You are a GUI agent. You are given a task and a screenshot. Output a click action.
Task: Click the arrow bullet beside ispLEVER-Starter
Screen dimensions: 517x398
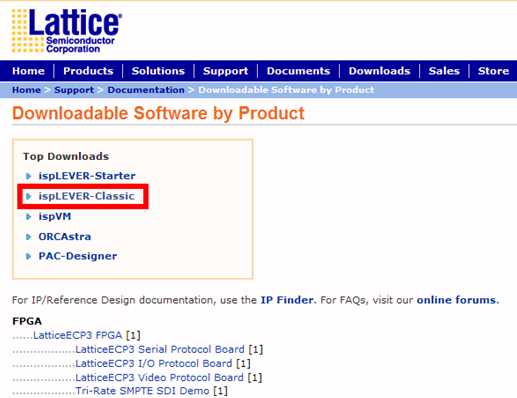(x=29, y=176)
